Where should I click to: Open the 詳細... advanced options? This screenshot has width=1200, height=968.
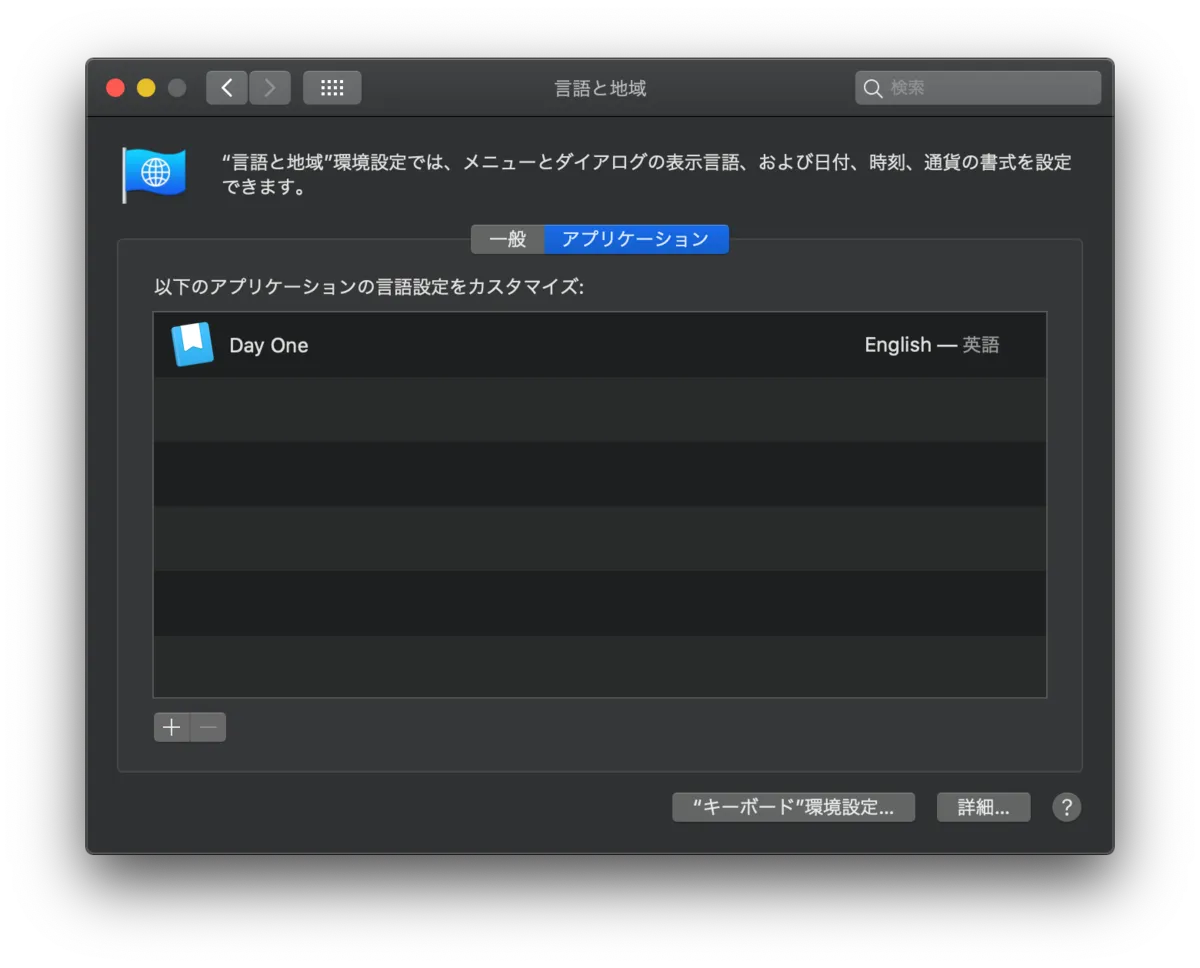coord(983,807)
